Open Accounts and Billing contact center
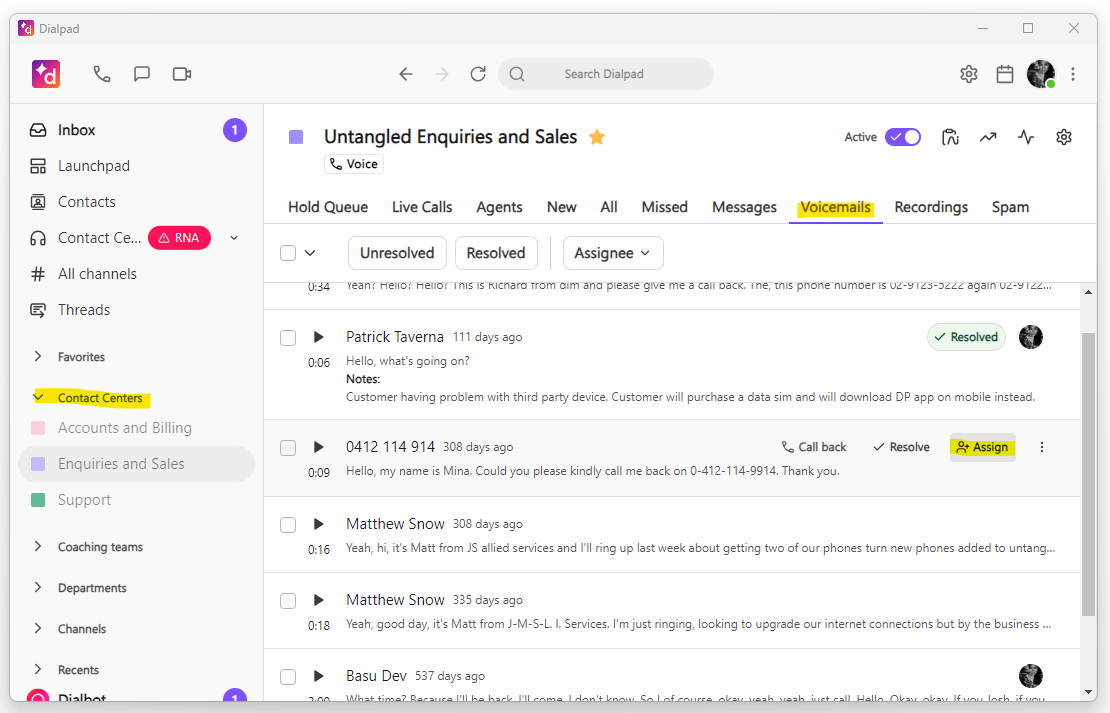The image size is (1110, 713). coord(137,428)
